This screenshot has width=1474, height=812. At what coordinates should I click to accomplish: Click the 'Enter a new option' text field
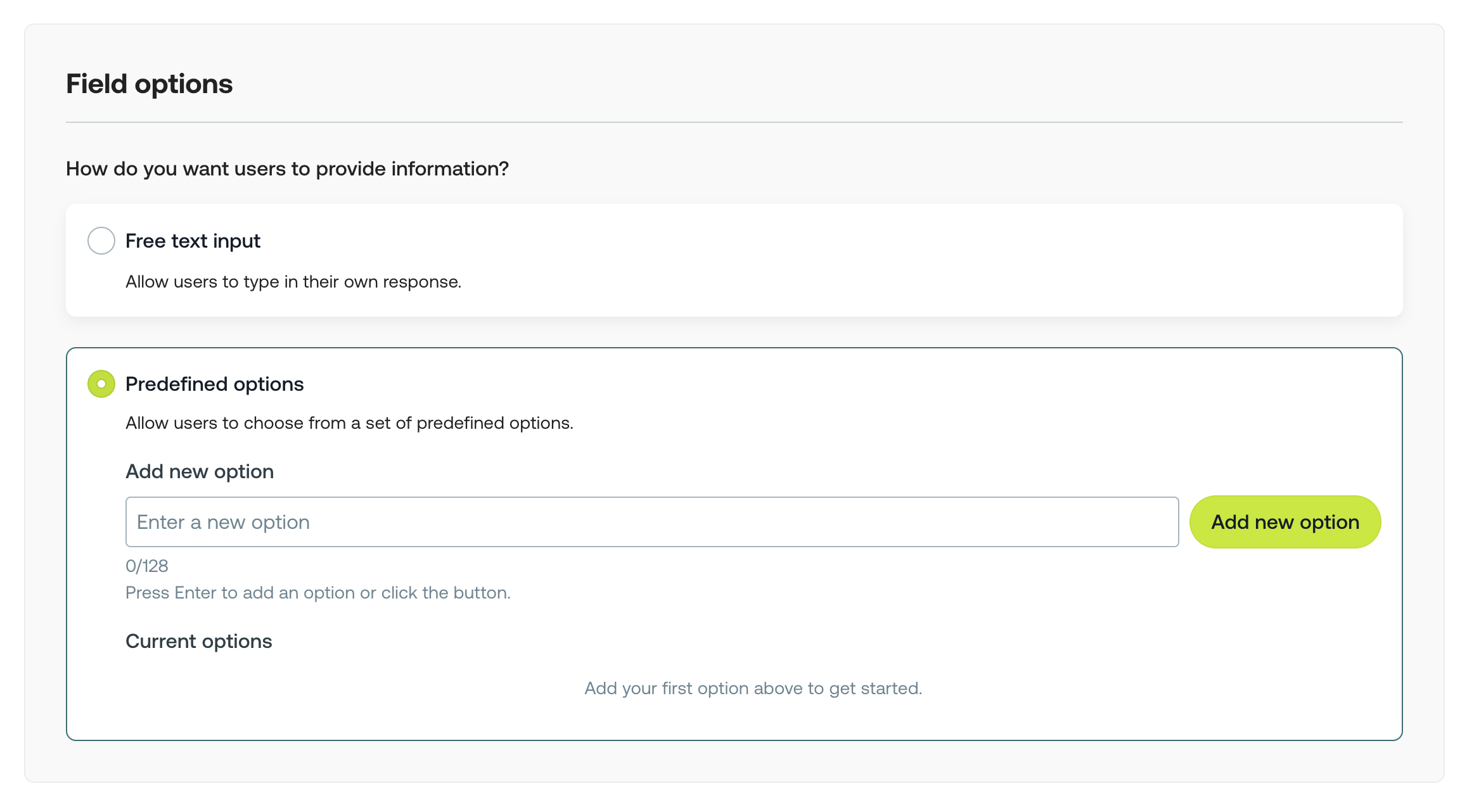(x=651, y=522)
